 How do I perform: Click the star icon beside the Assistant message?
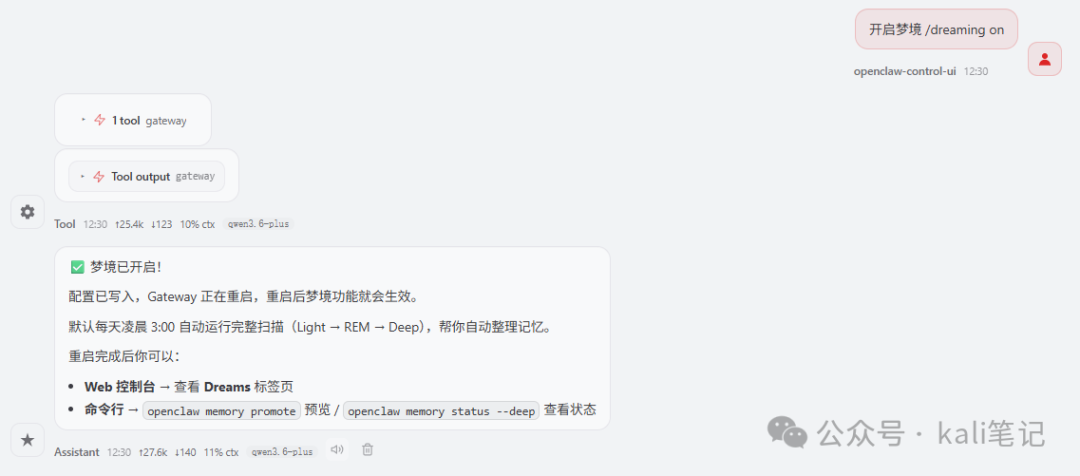pyautogui.click(x=28, y=440)
